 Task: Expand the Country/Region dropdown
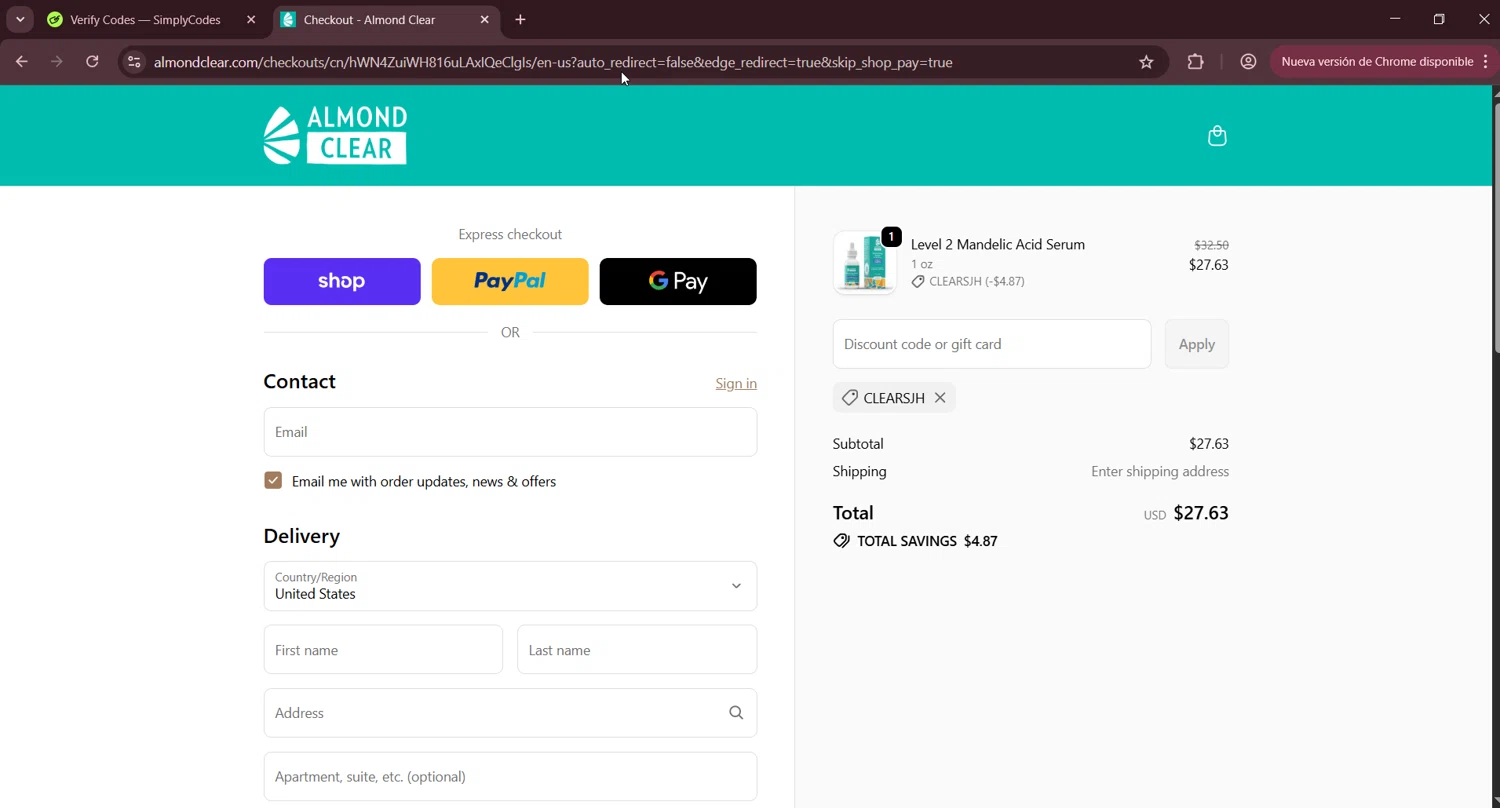[510, 586]
